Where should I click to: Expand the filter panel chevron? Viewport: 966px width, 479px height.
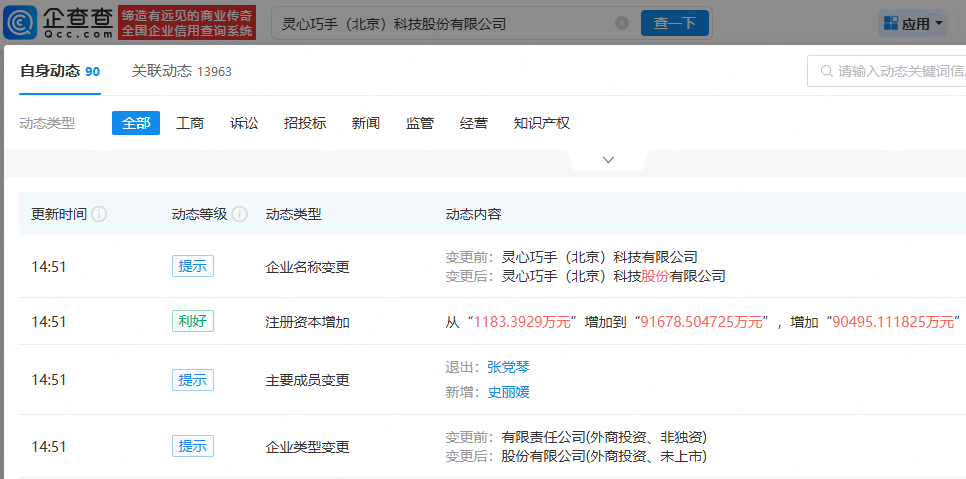pyautogui.click(x=608, y=160)
